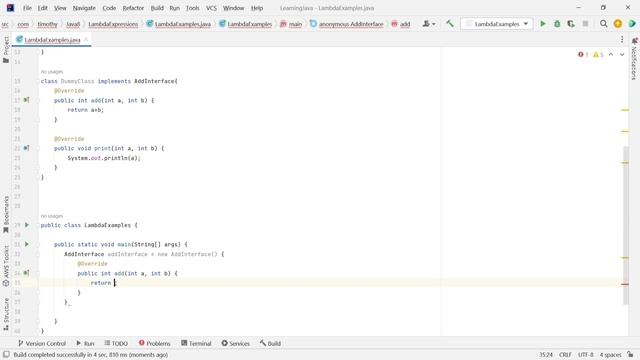Click the editor vertical scrollbar thumb
The height and width of the screenshot is (360, 640).
coord(626,225)
